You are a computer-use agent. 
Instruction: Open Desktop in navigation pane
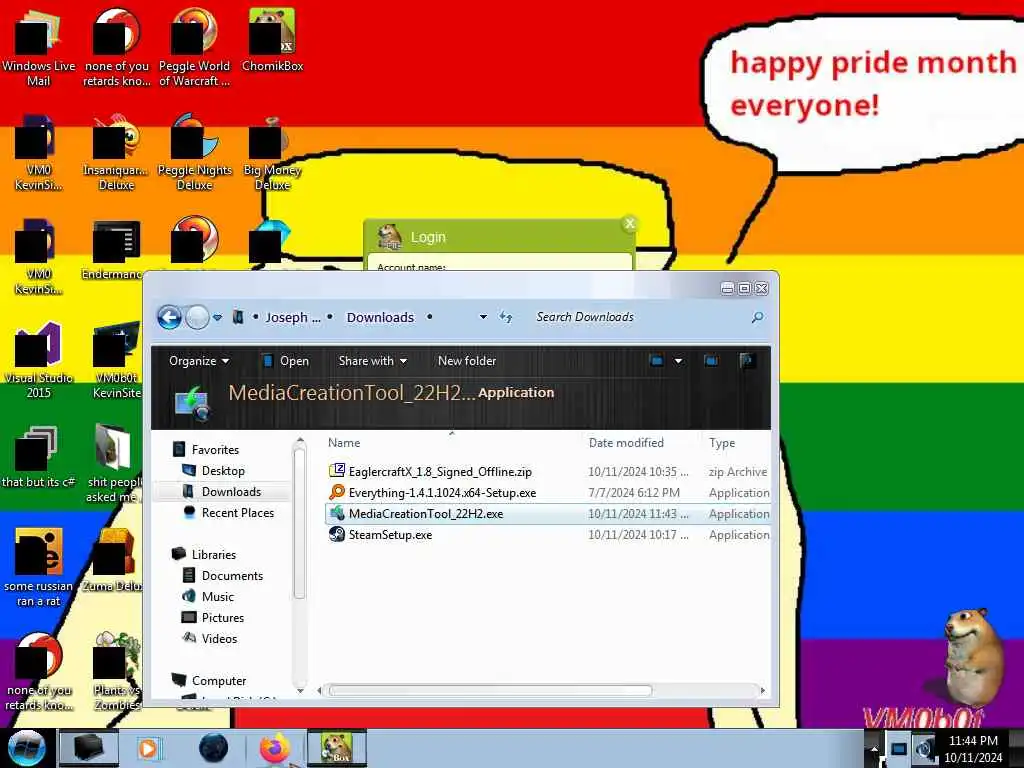point(223,471)
